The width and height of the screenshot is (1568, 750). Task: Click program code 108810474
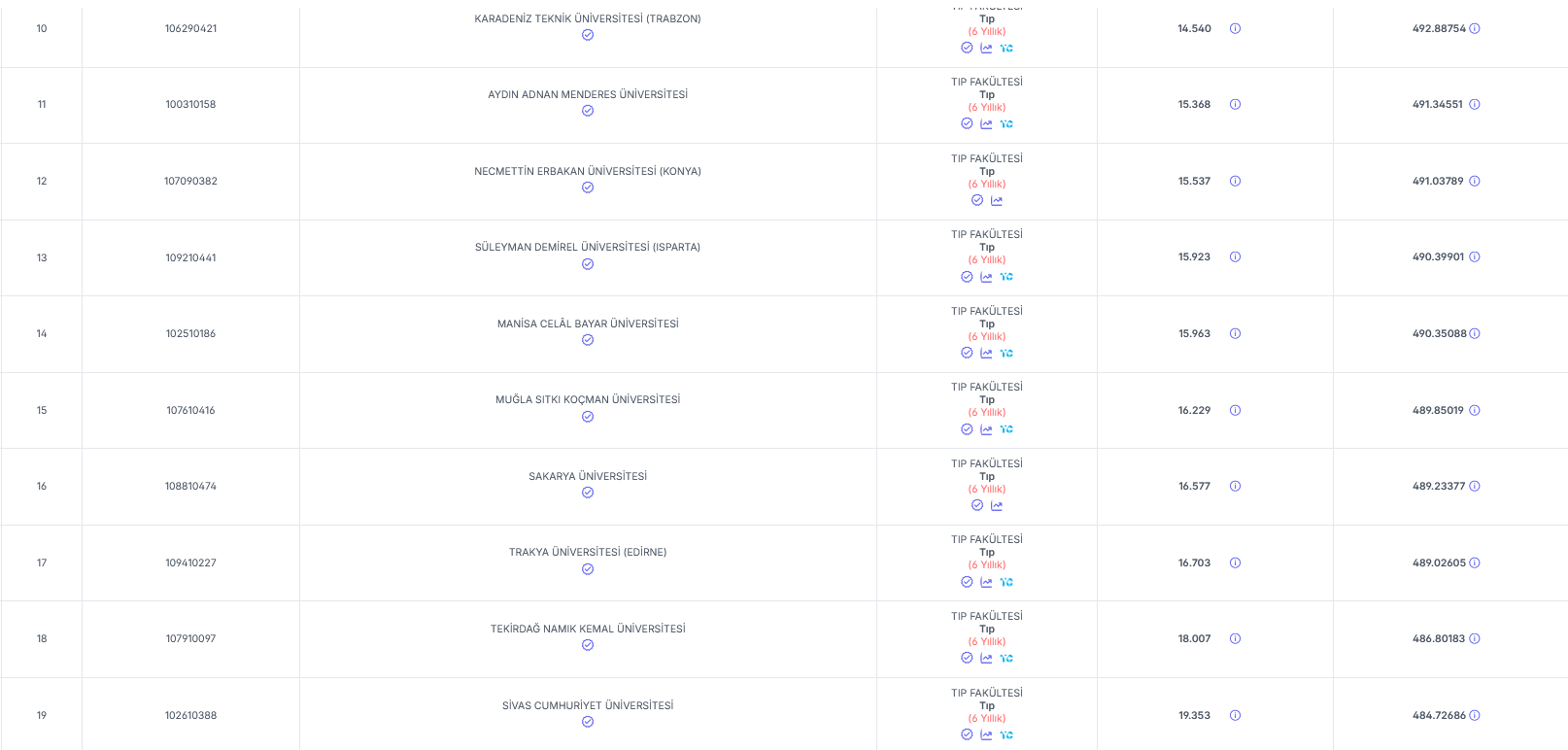click(190, 486)
